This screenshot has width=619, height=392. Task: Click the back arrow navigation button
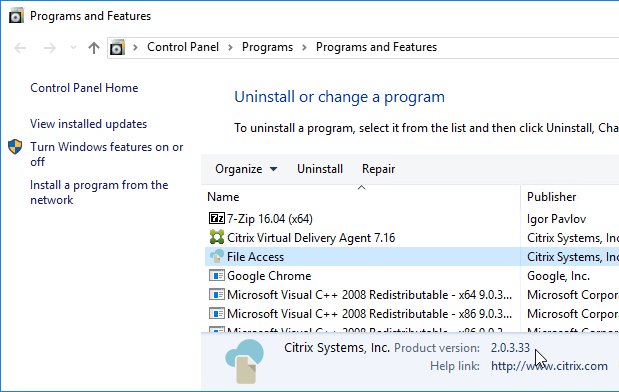[x=20, y=48]
